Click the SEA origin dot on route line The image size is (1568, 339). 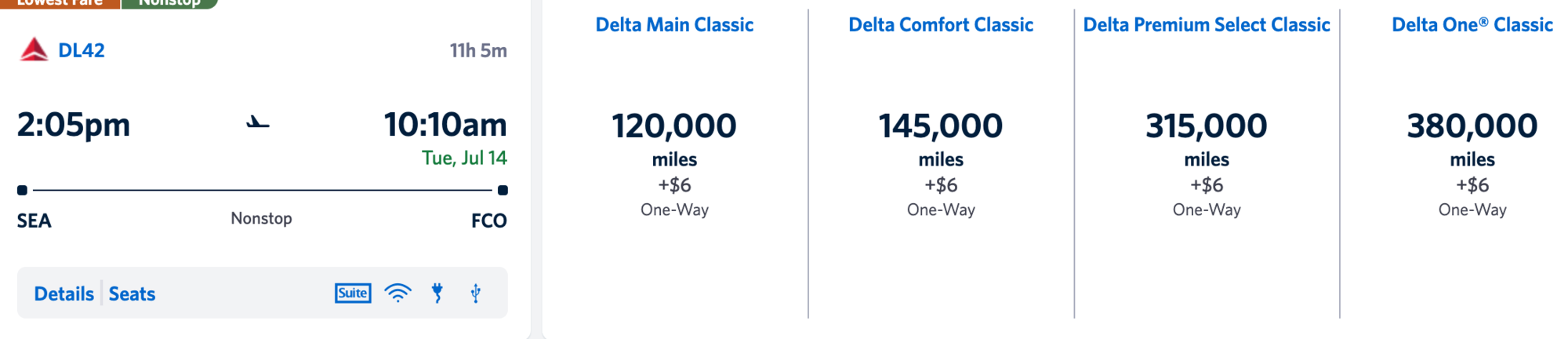pyautogui.click(x=23, y=190)
